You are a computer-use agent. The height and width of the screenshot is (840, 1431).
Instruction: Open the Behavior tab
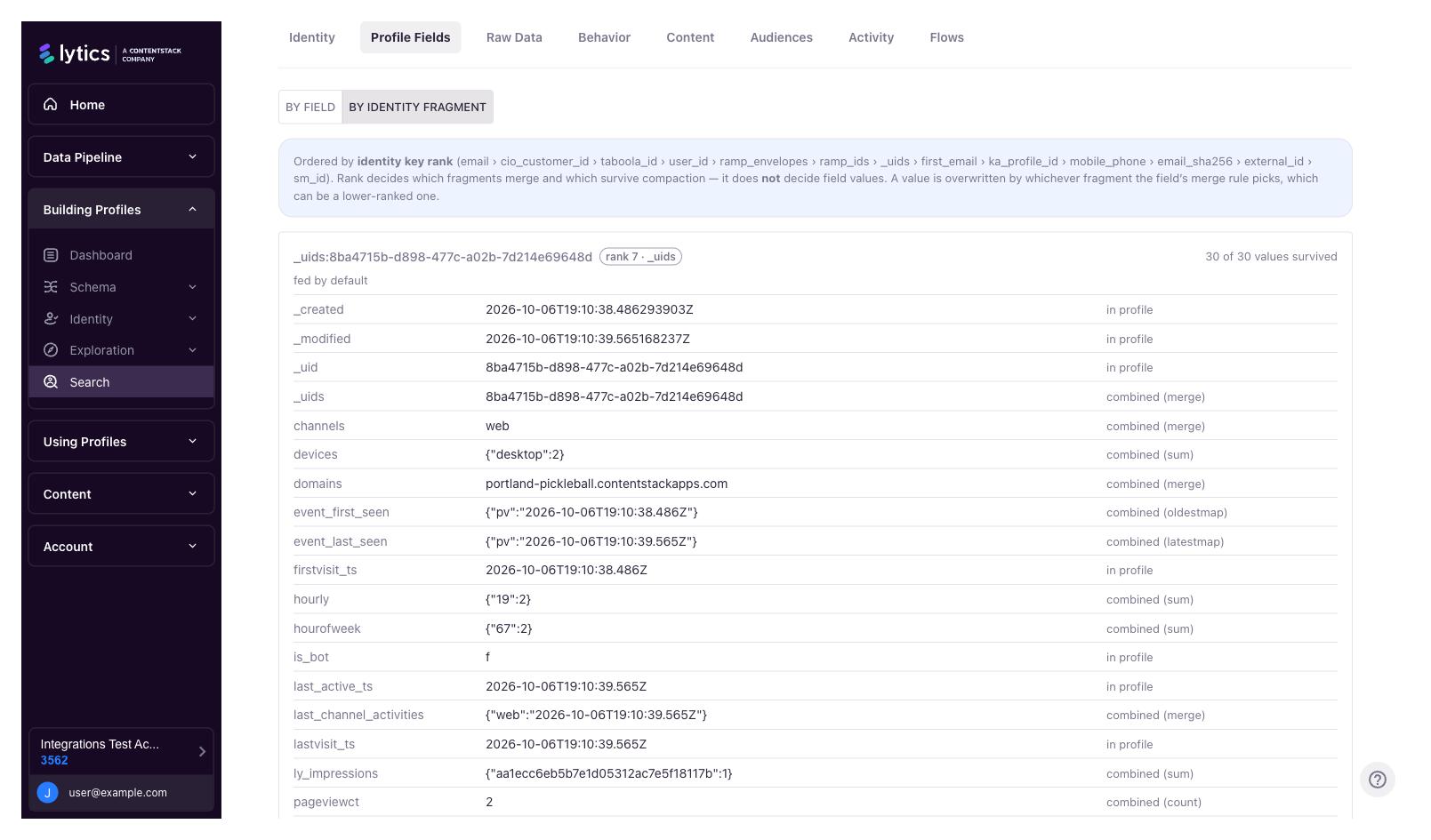[x=604, y=37]
